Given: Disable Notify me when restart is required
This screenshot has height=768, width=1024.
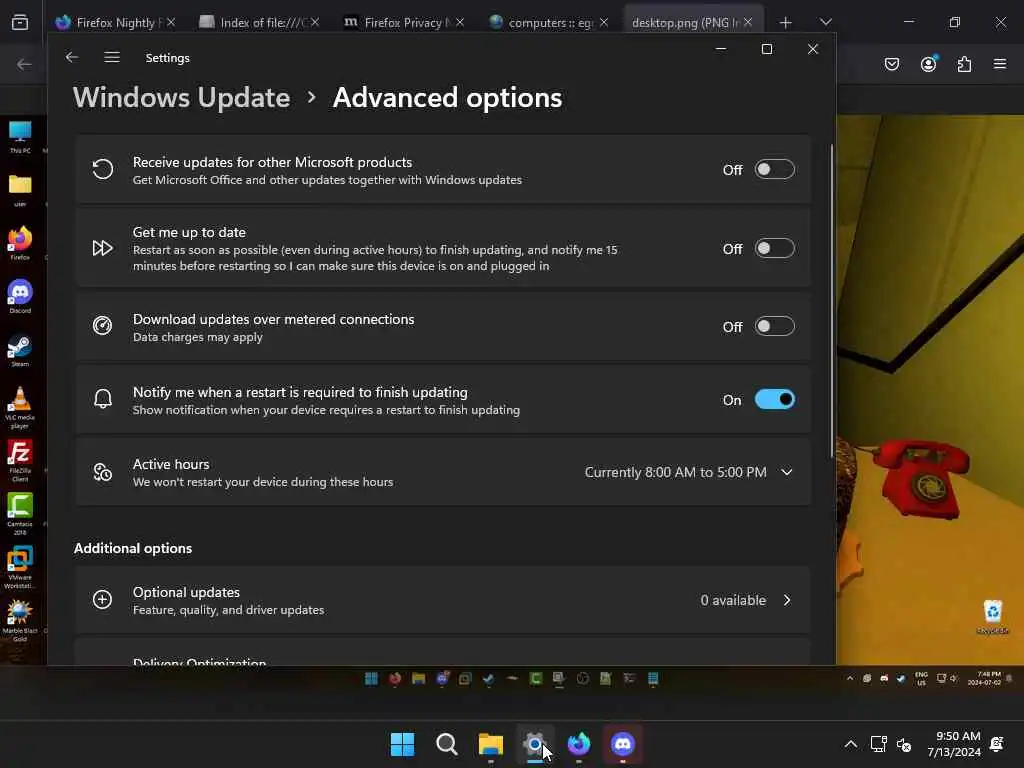Looking at the screenshot, I should [x=775, y=400].
